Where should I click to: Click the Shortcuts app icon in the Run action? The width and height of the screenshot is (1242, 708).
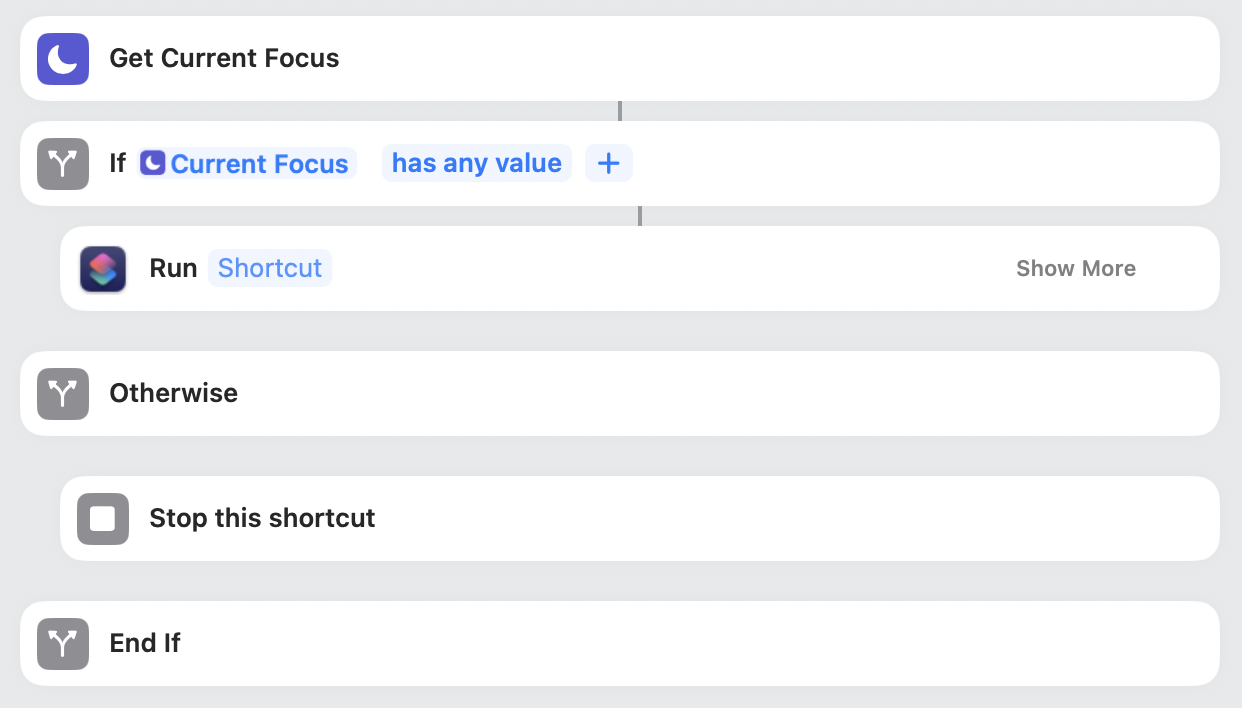(103, 269)
